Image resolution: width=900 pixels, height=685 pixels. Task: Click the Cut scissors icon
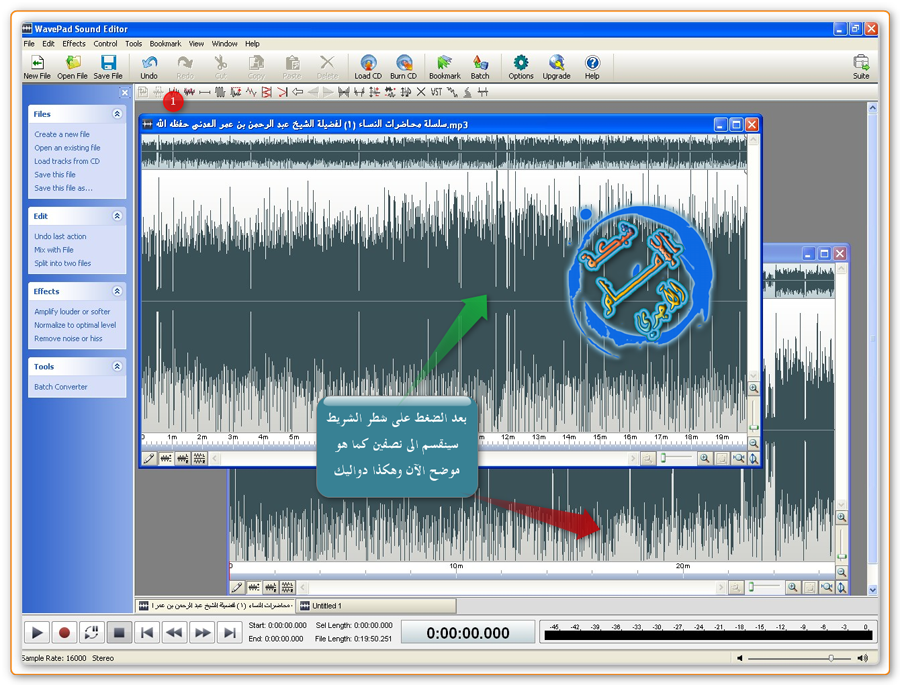[x=220, y=67]
